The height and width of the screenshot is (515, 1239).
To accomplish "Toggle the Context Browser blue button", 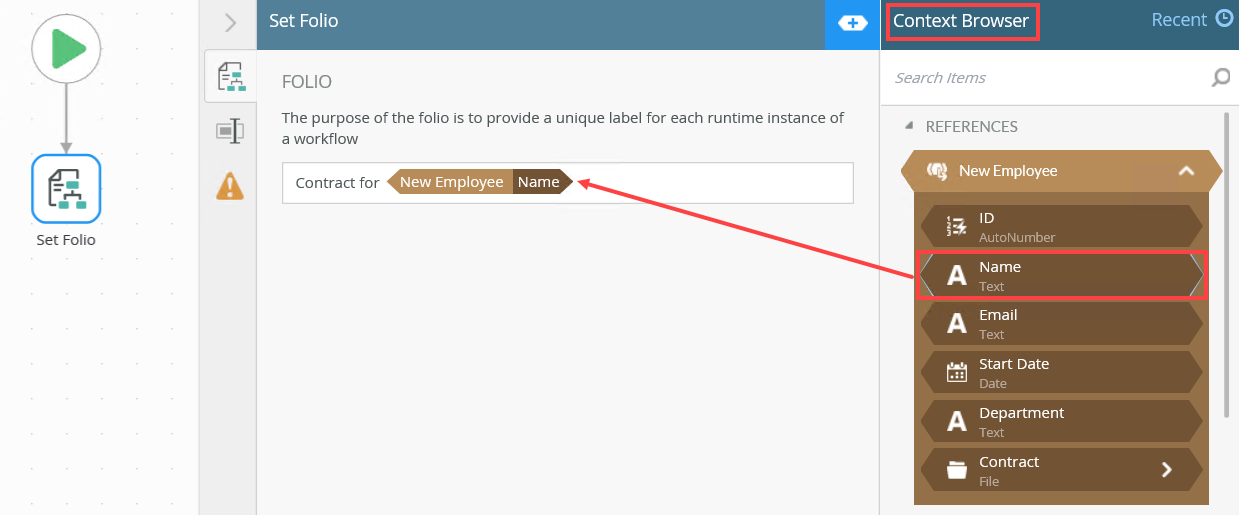I will click(x=852, y=23).
